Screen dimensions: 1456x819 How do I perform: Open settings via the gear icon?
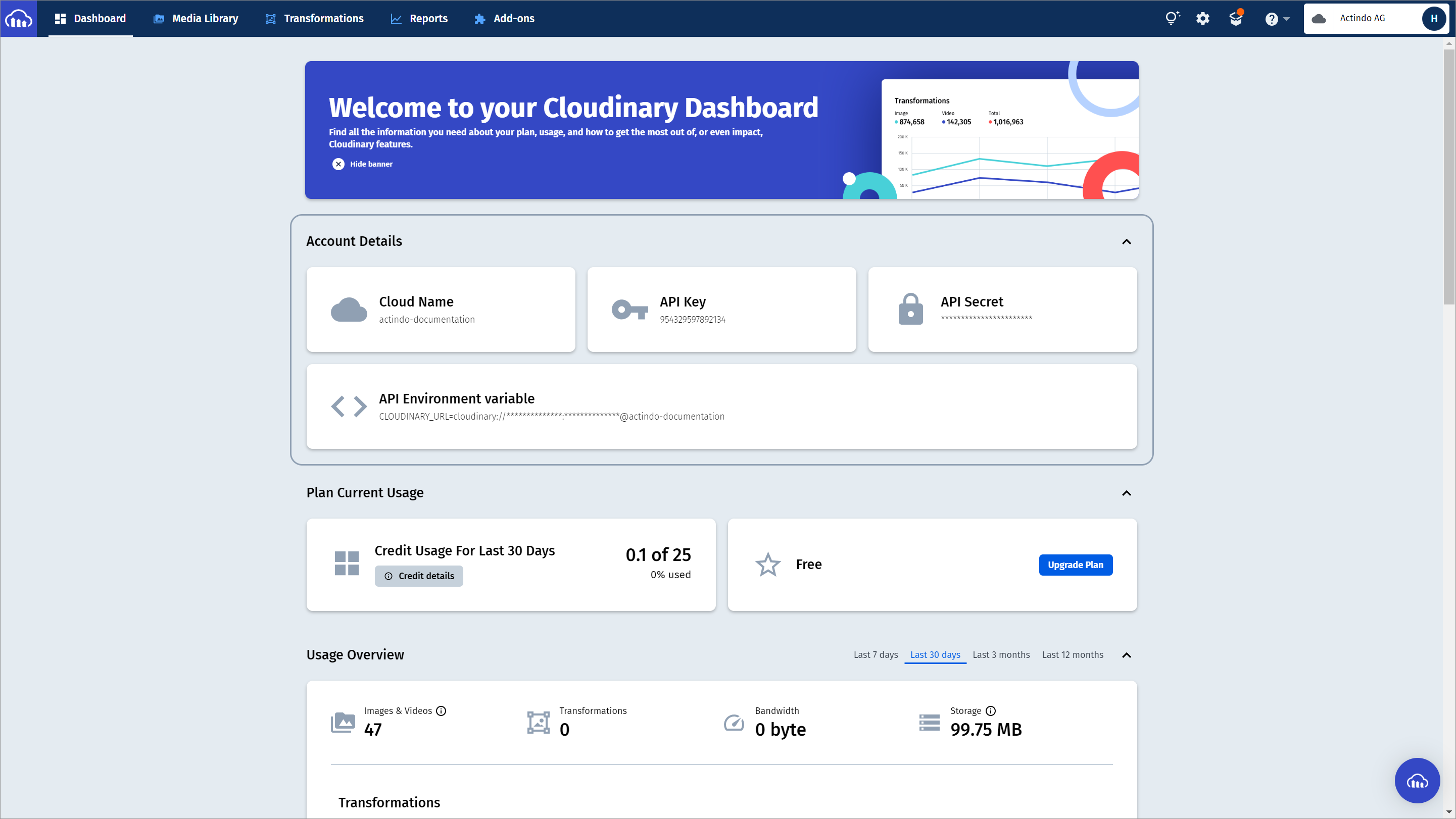coord(1203,19)
